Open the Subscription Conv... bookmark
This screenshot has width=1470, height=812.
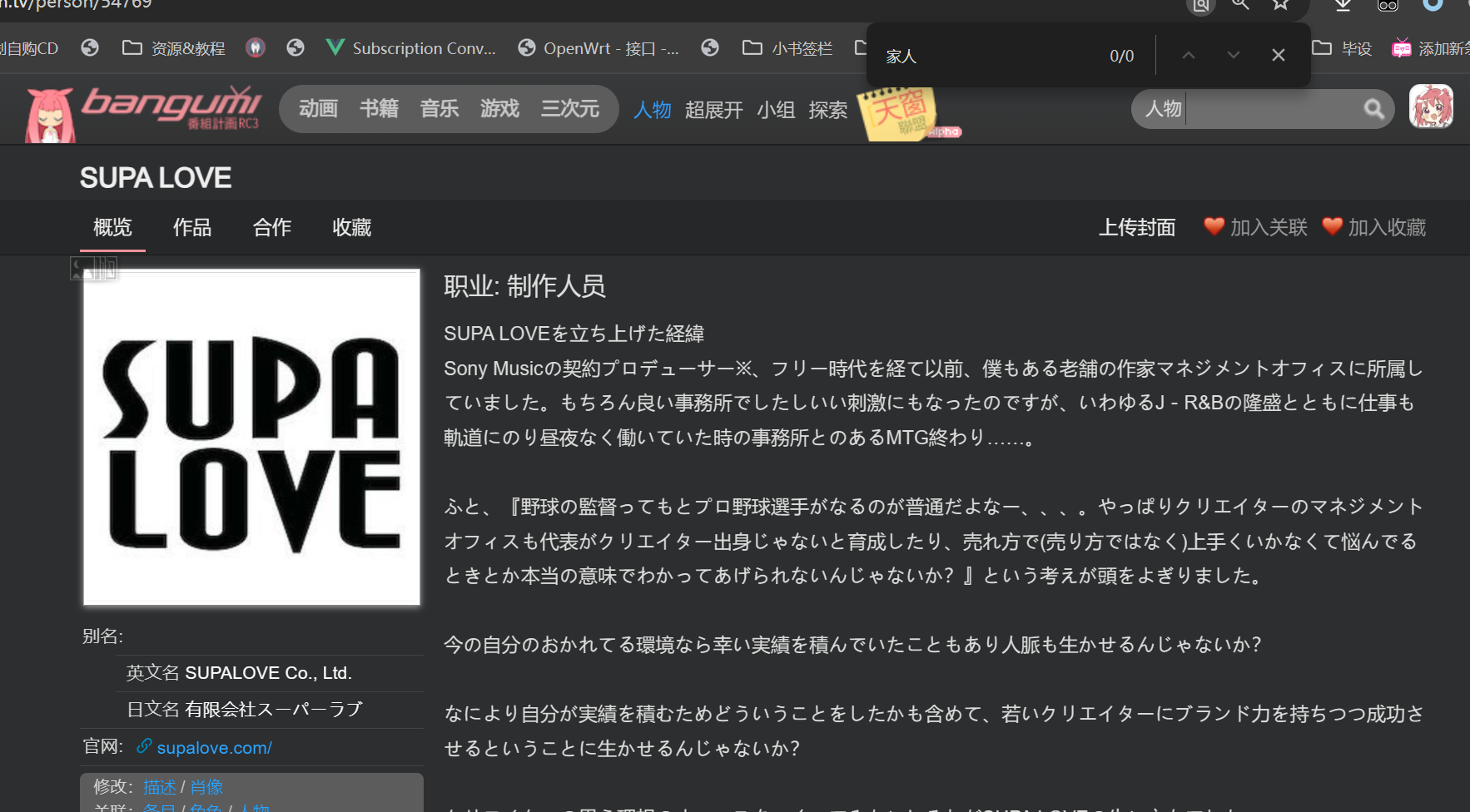[410, 48]
